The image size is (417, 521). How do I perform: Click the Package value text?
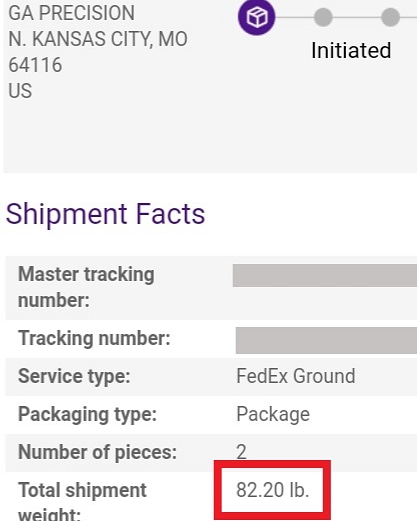273,414
